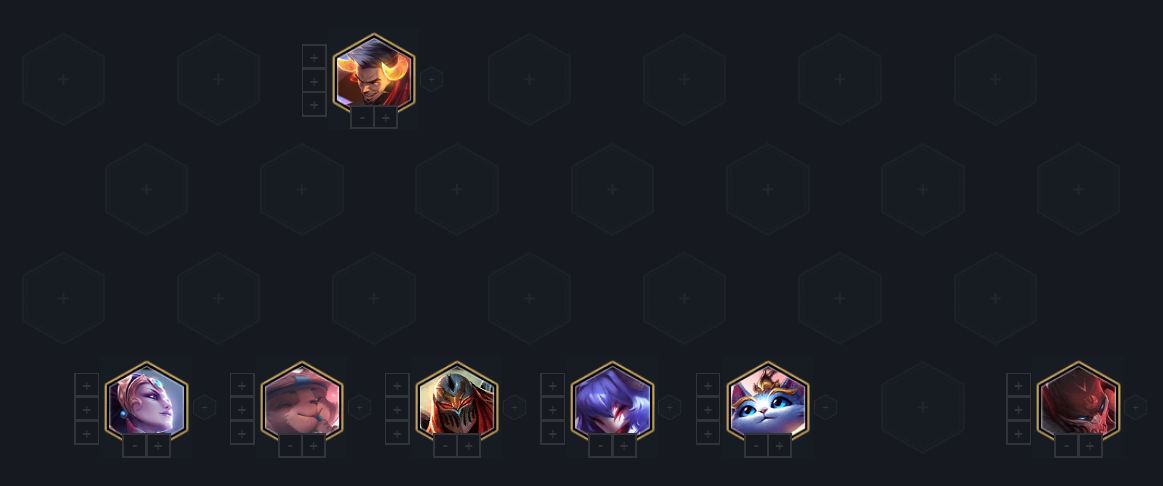Viewport: 1163px width, 486px height.
Task: Increase Yuumi star level with plus button
Action: click(x=780, y=446)
